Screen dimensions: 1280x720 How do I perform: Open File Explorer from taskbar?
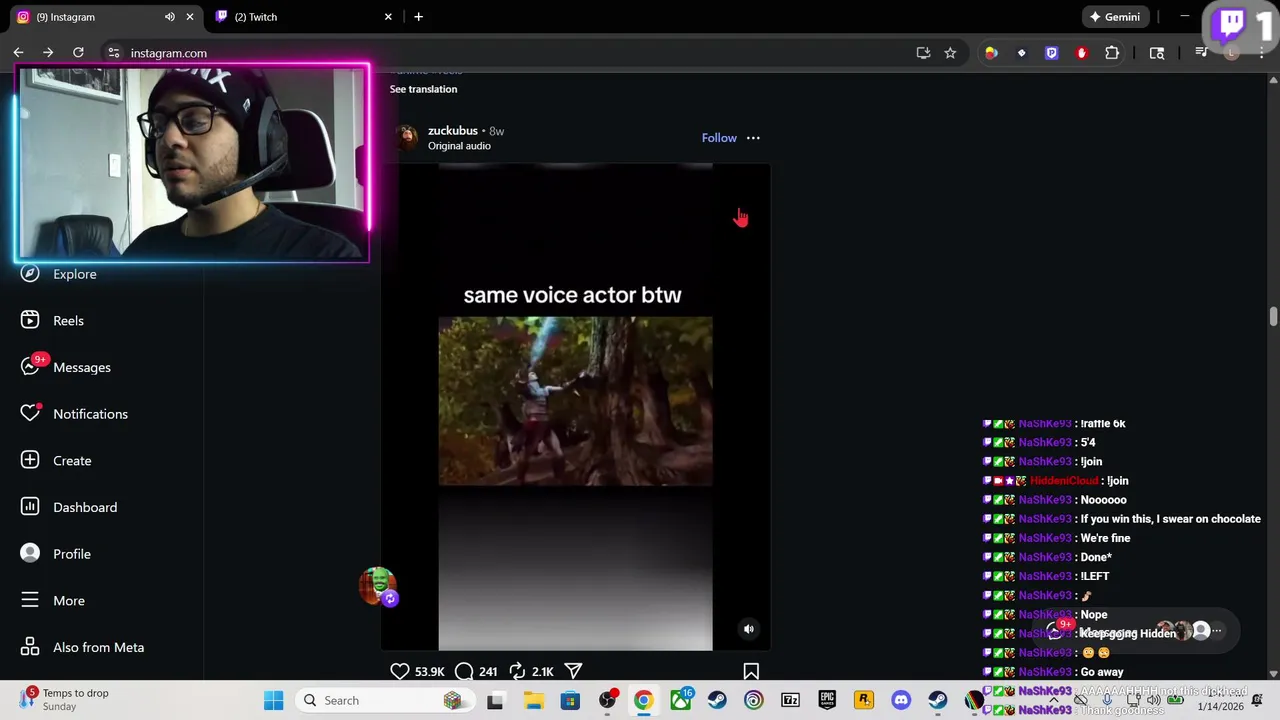[533, 701]
